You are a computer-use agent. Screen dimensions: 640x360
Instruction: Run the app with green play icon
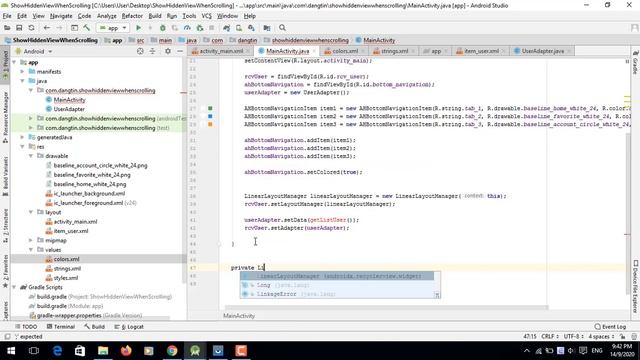138,28
